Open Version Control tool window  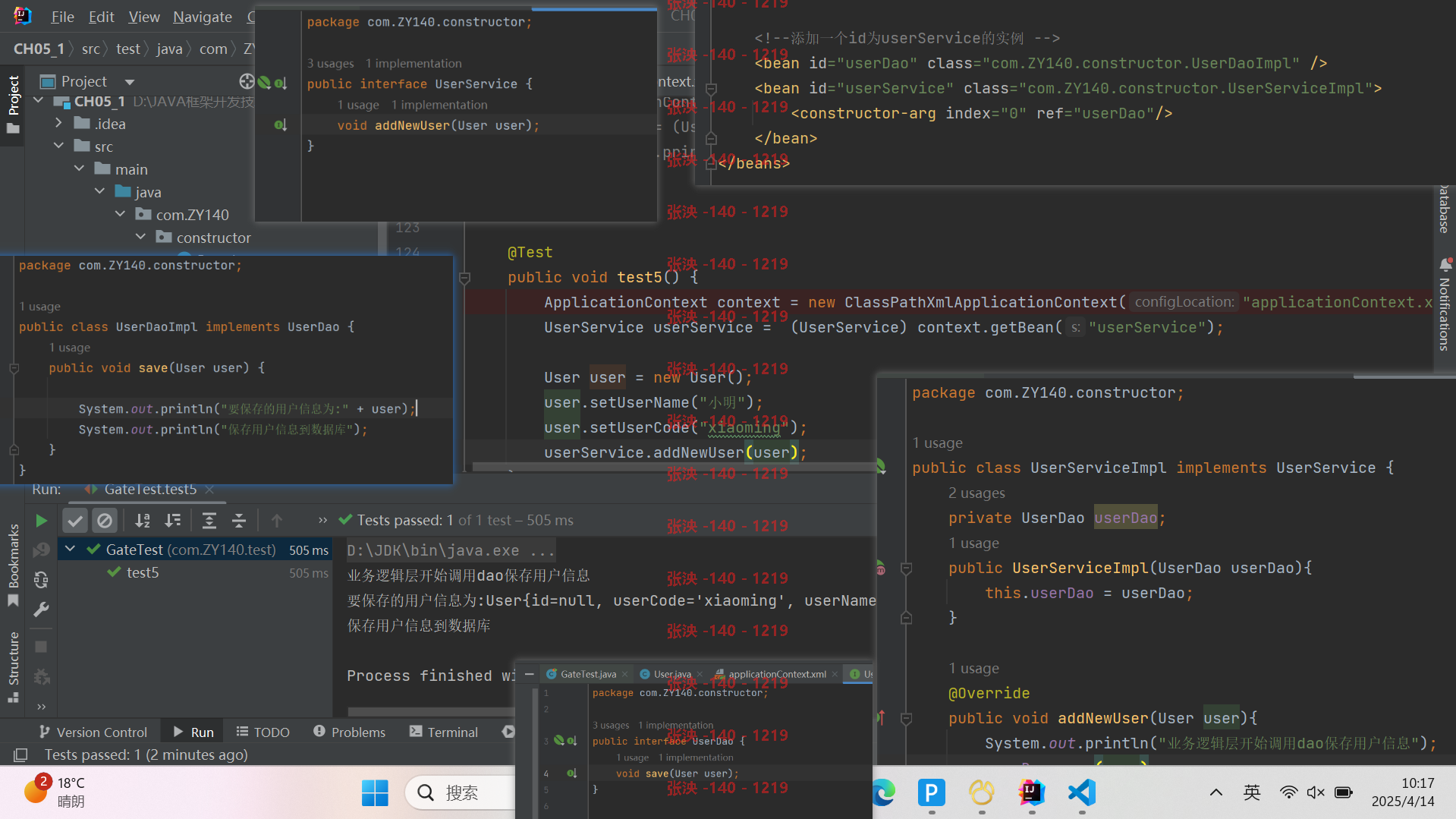point(93,732)
